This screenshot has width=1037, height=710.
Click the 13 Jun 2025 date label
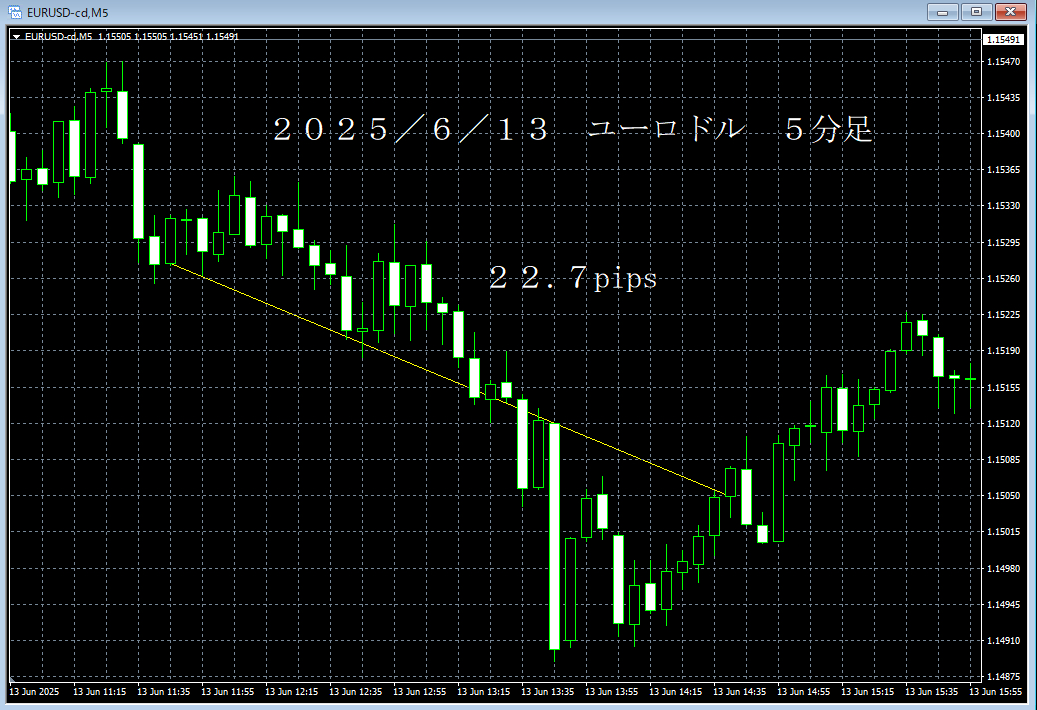click(34, 691)
